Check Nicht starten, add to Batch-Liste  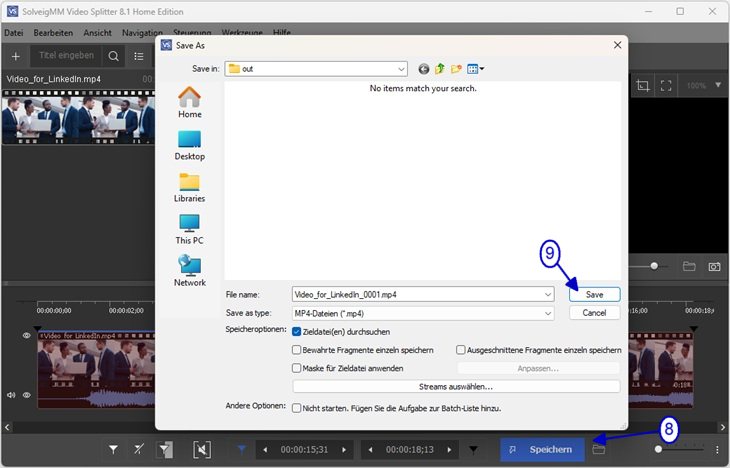(x=297, y=408)
